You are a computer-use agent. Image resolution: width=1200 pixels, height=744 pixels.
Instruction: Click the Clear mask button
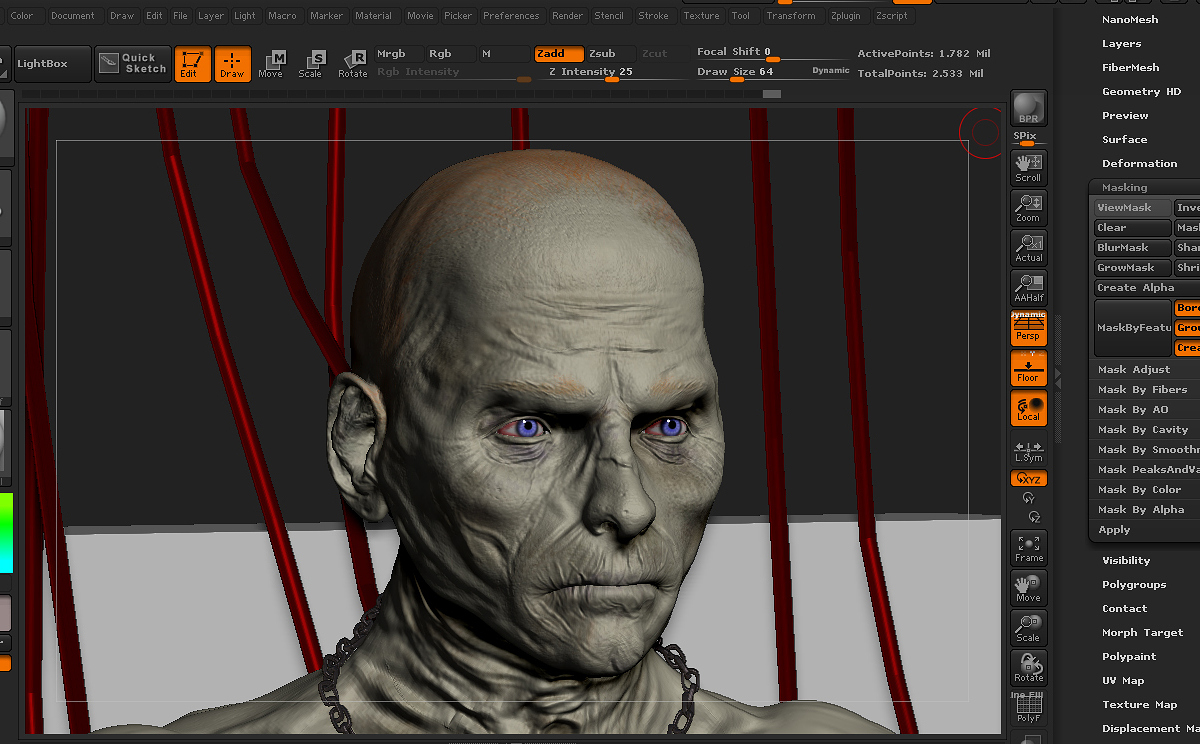click(x=1132, y=228)
